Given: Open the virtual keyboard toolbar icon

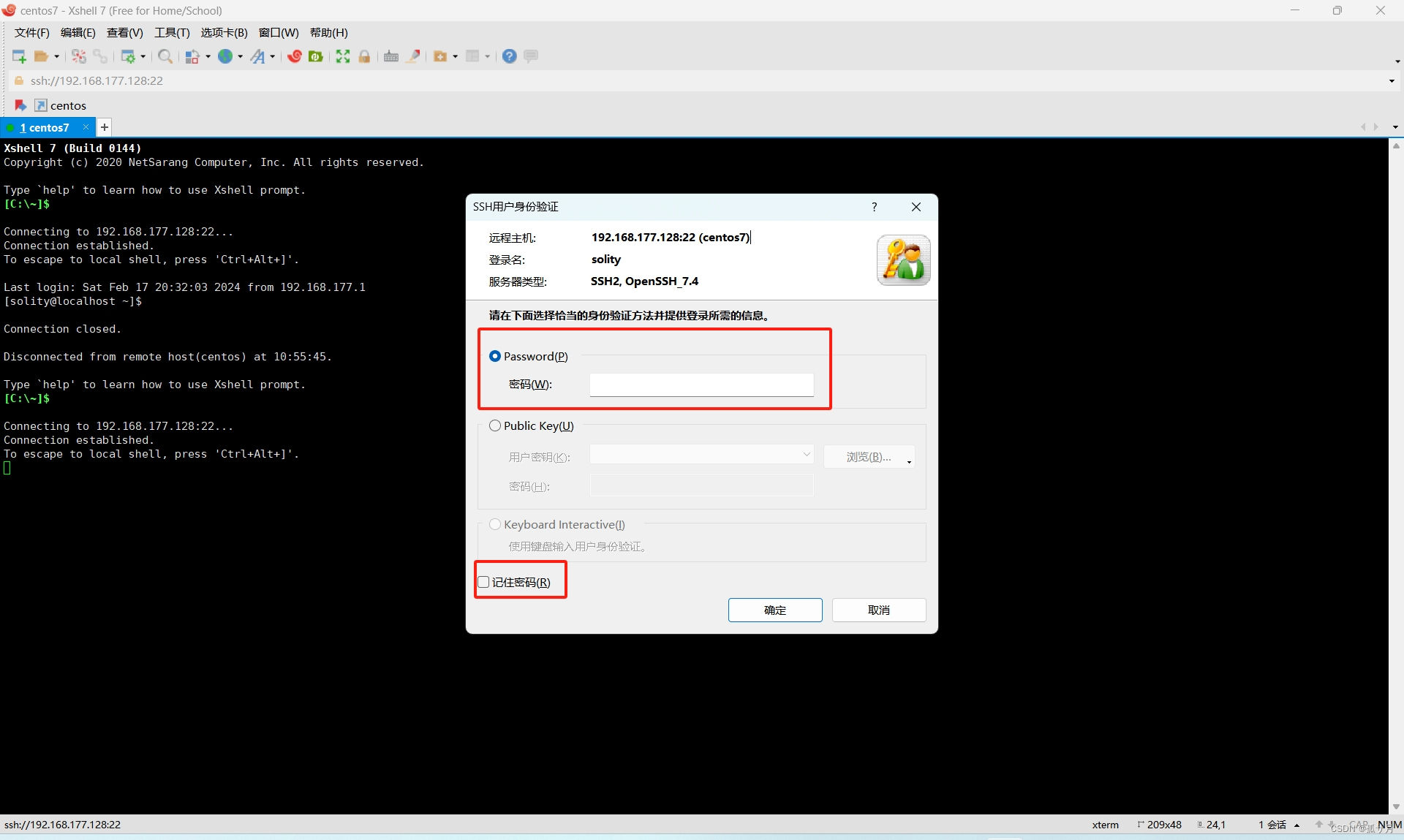Looking at the screenshot, I should (391, 56).
